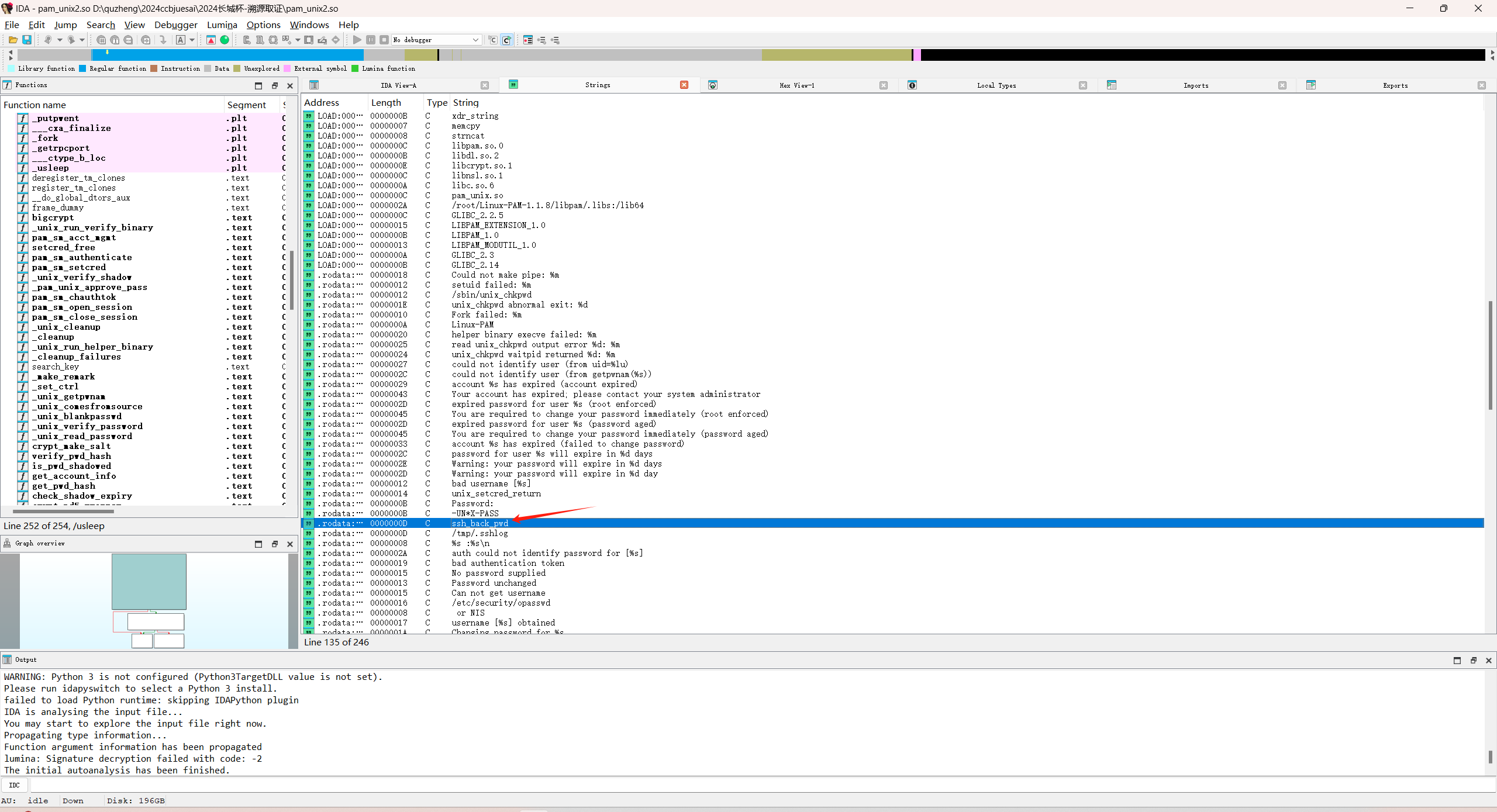Viewport: 1497px width, 812px height.
Task: Open the back-arrow jump history dropdown
Action: click(60, 40)
